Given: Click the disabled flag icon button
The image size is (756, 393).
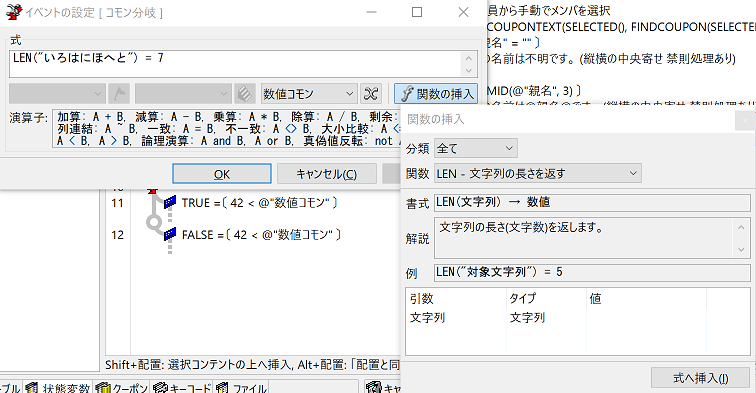Looking at the screenshot, I should 119,94.
